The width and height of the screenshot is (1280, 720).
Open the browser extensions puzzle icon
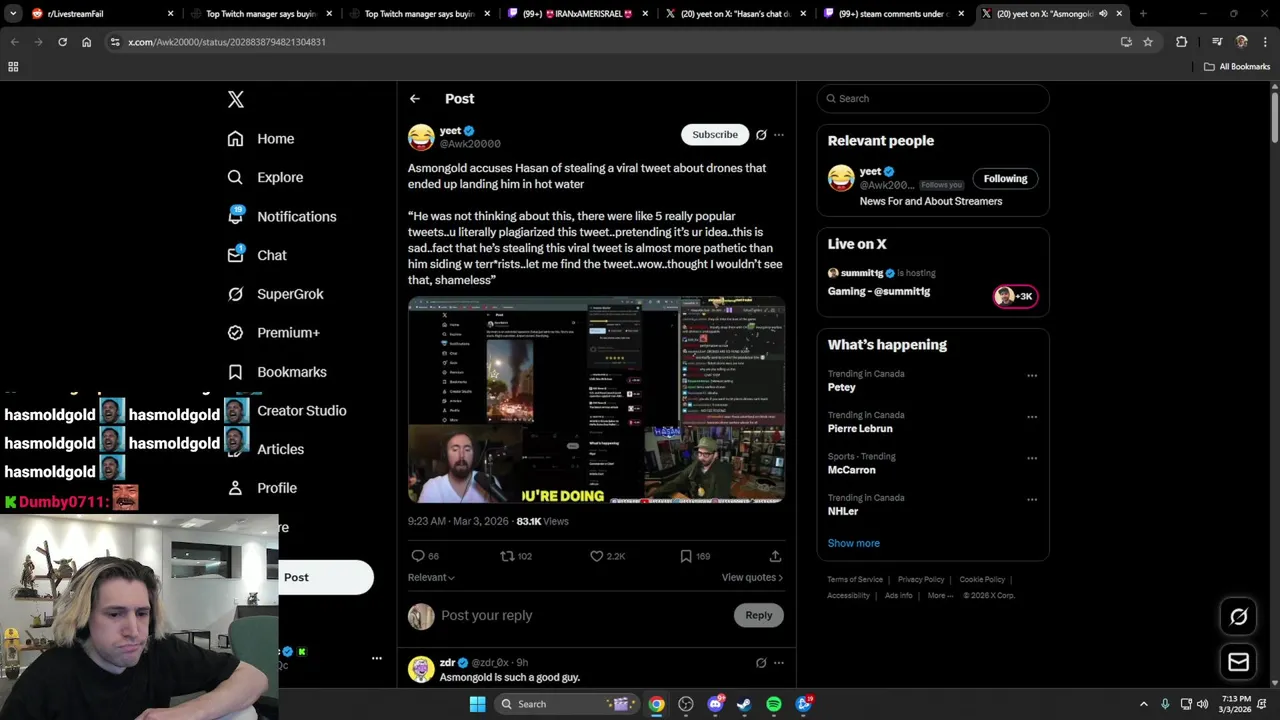[x=1181, y=42]
